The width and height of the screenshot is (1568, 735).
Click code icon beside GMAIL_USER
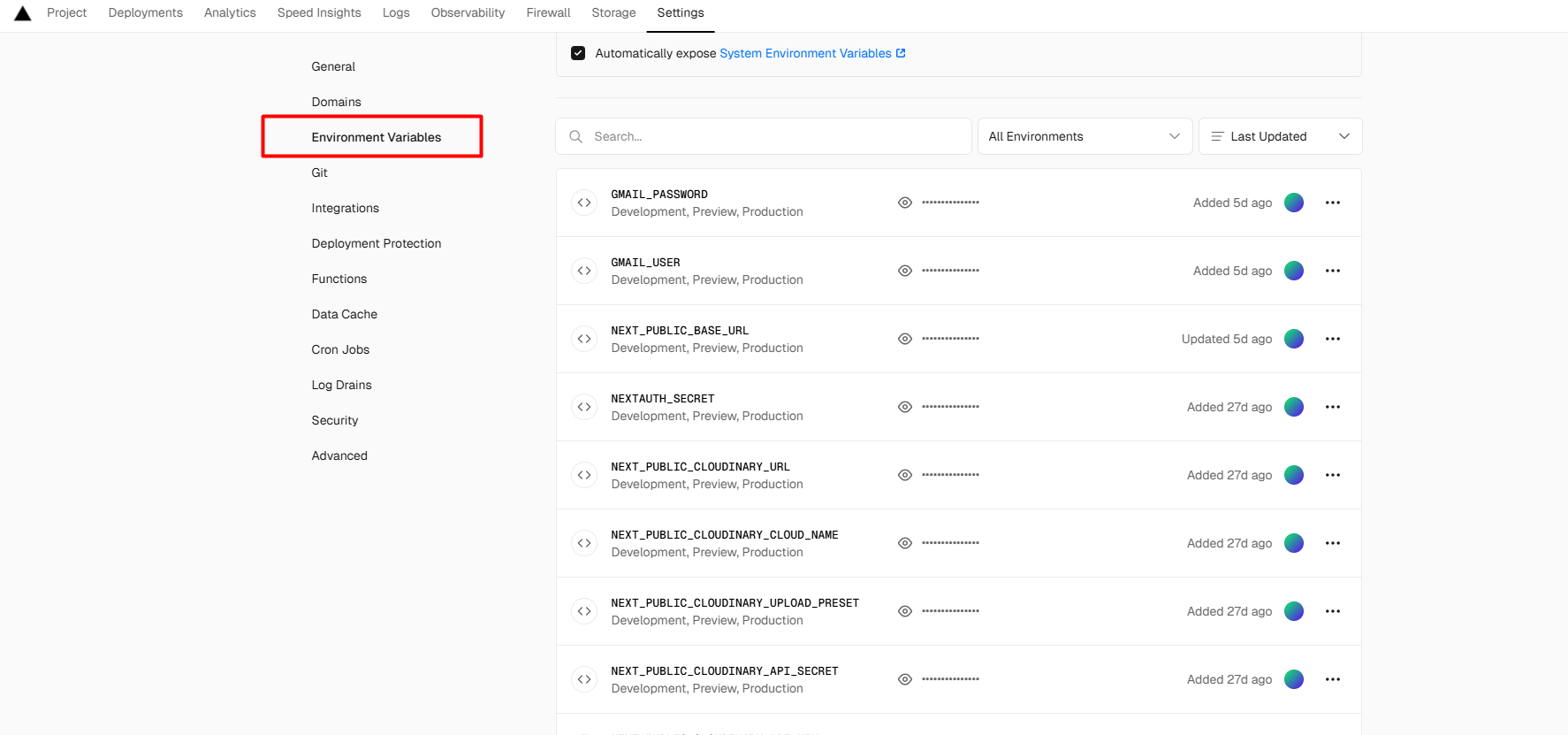point(584,271)
